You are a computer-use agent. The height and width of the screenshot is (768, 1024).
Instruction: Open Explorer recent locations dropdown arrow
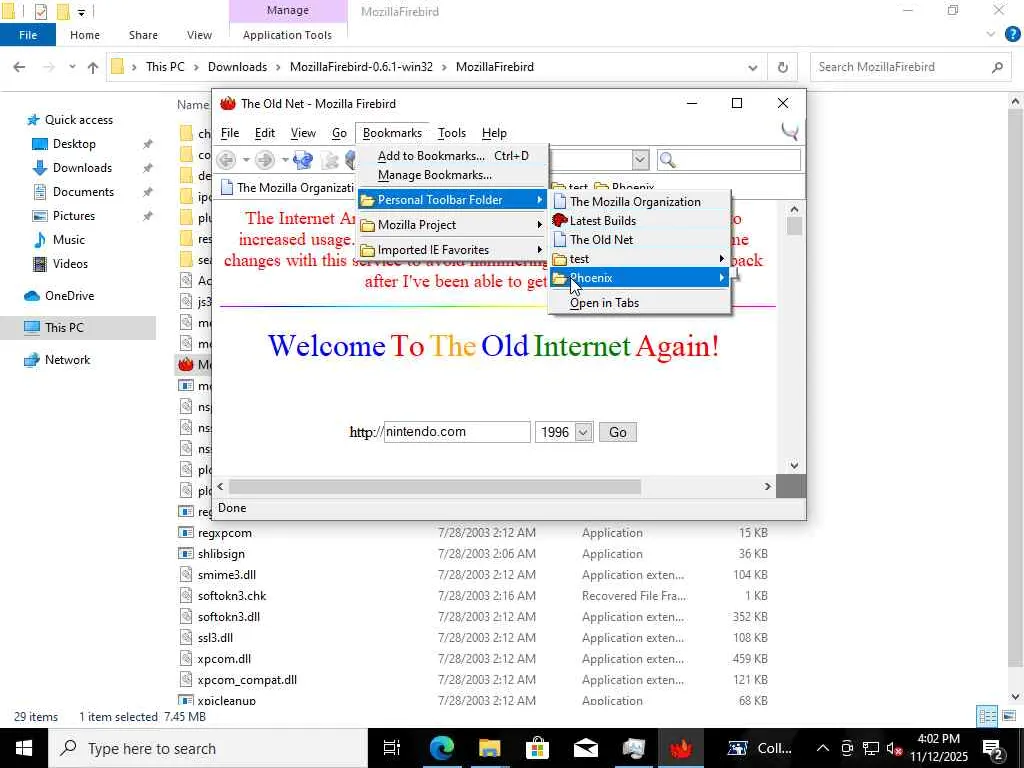[72, 67]
